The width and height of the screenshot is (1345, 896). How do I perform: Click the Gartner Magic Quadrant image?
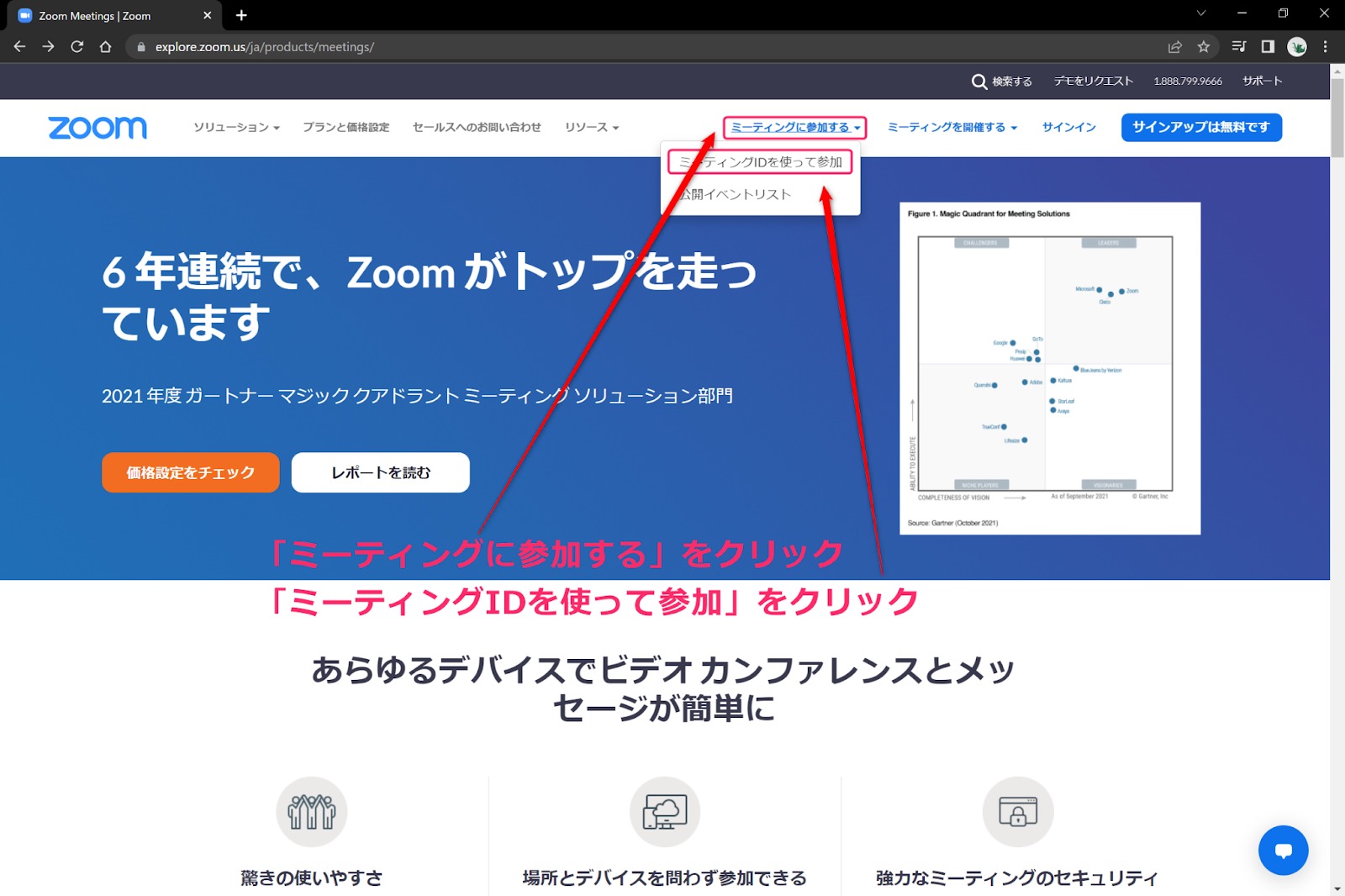tap(1050, 368)
